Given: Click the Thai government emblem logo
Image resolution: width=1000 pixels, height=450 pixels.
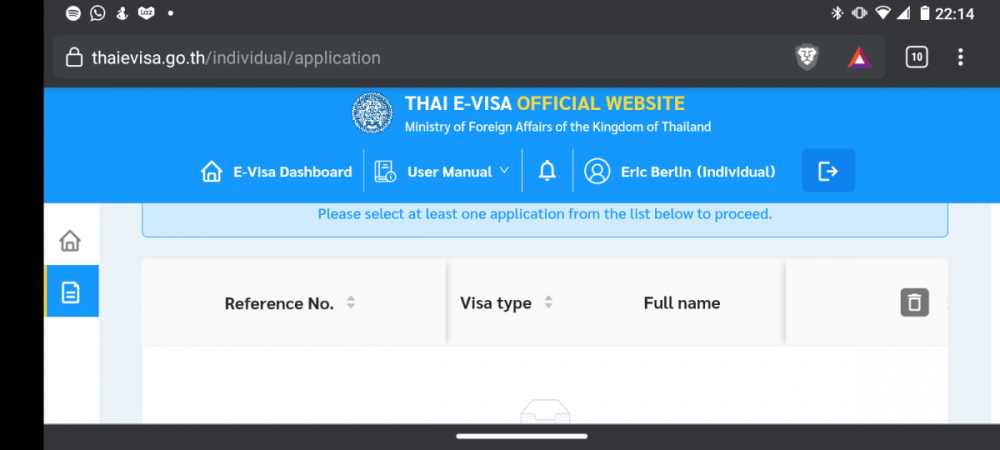Looking at the screenshot, I should [x=372, y=113].
